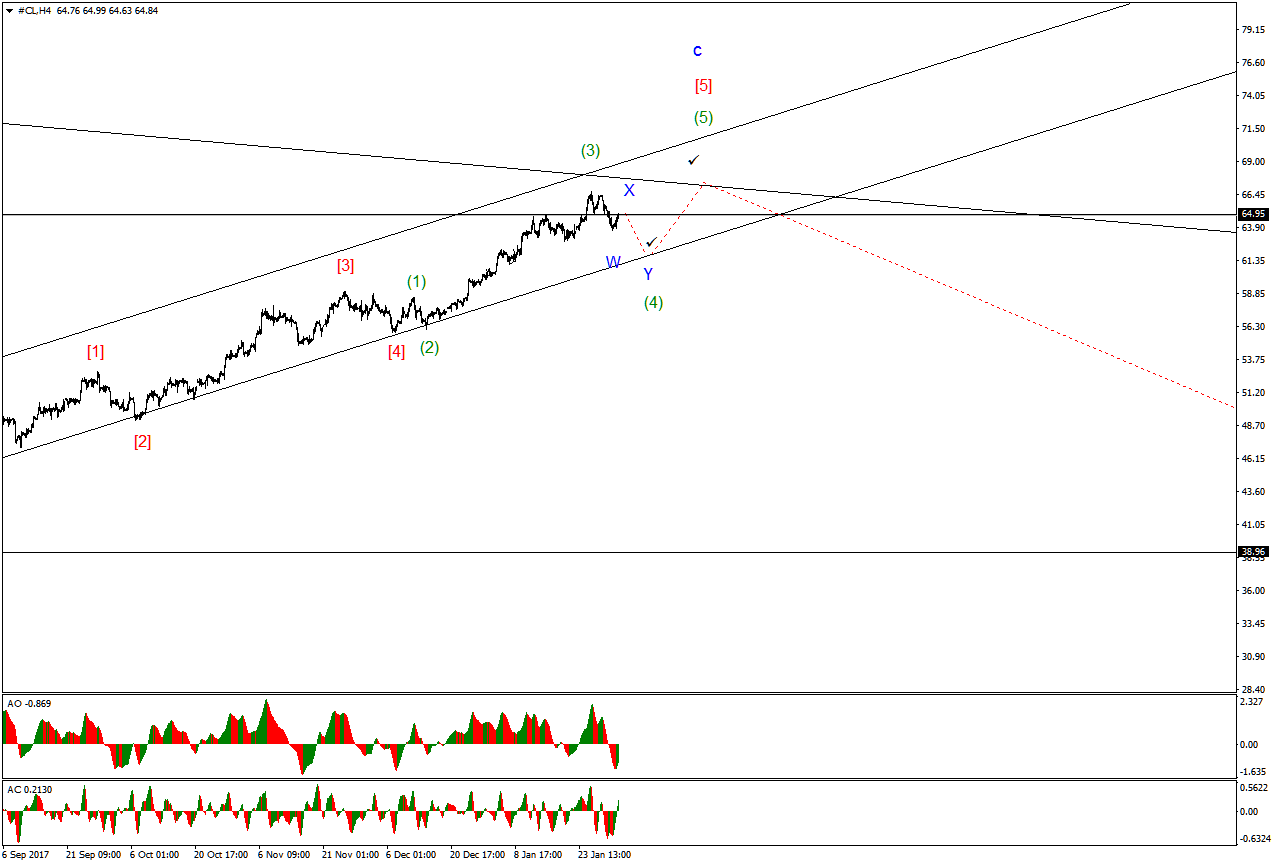
Task: Select the red [5] wave label
Action: click(703, 86)
